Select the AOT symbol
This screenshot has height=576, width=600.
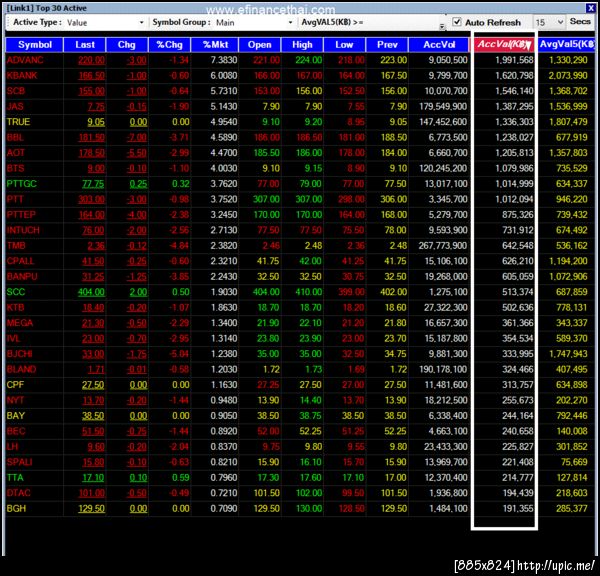pos(15,153)
